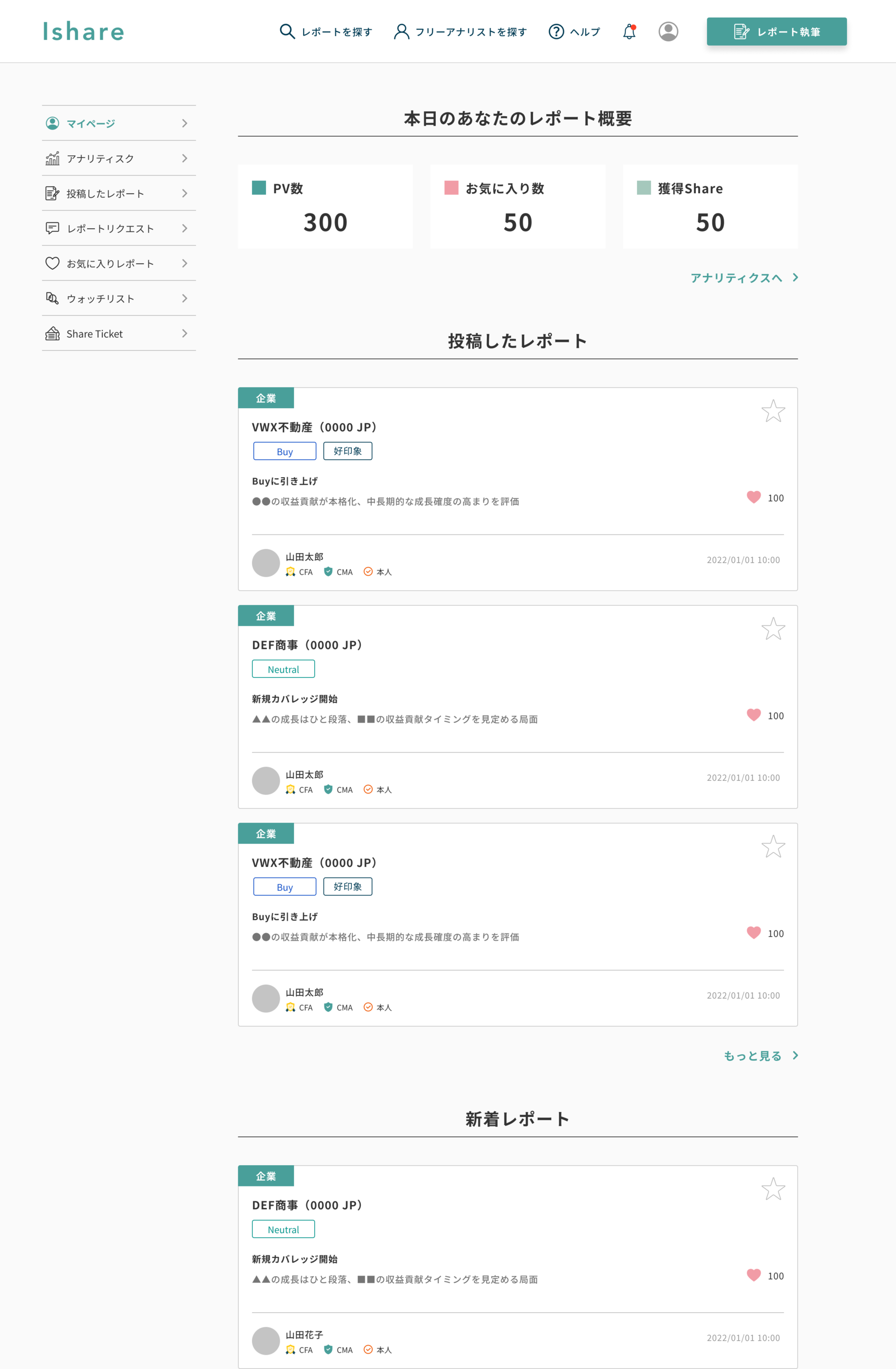Click the search magnifier beside レポートを探す
This screenshot has width=896, height=1369.
(x=287, y=31)
